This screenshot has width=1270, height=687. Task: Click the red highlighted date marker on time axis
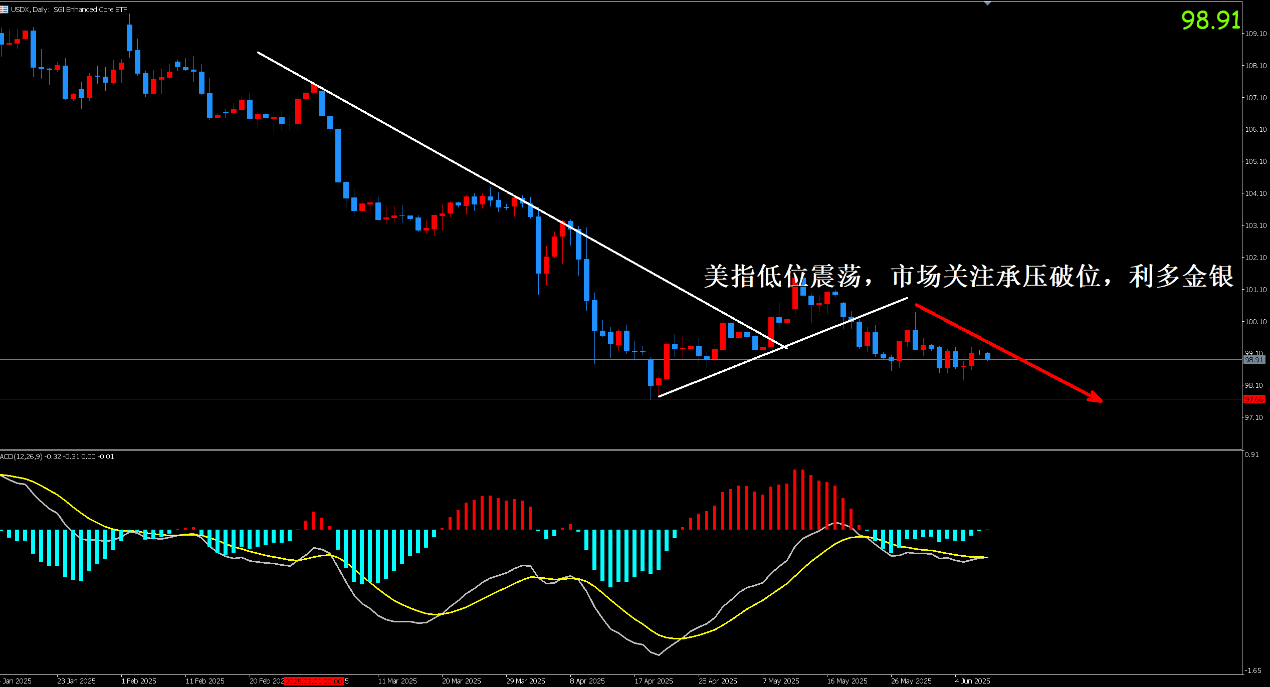pyautogui.click(x=315, y=680)
